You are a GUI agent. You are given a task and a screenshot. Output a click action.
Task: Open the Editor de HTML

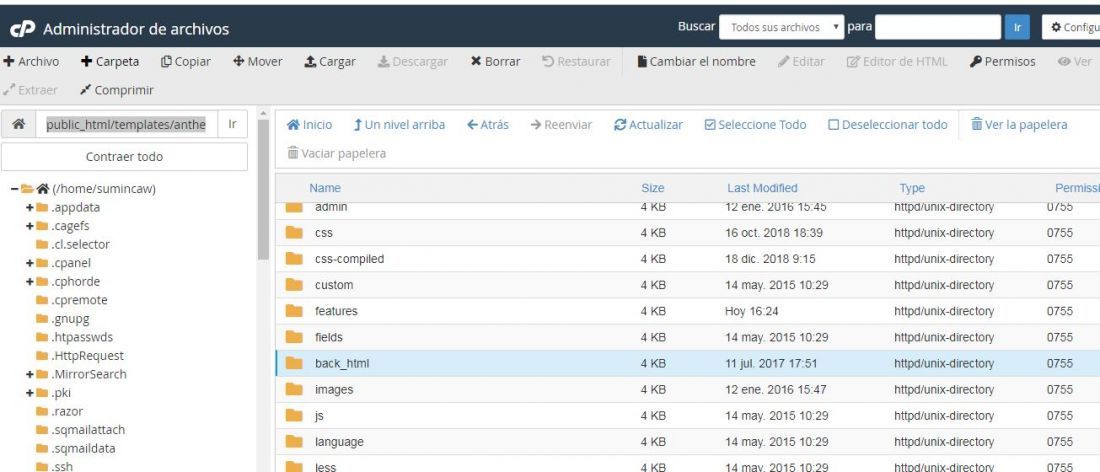(x=897, y=62)
